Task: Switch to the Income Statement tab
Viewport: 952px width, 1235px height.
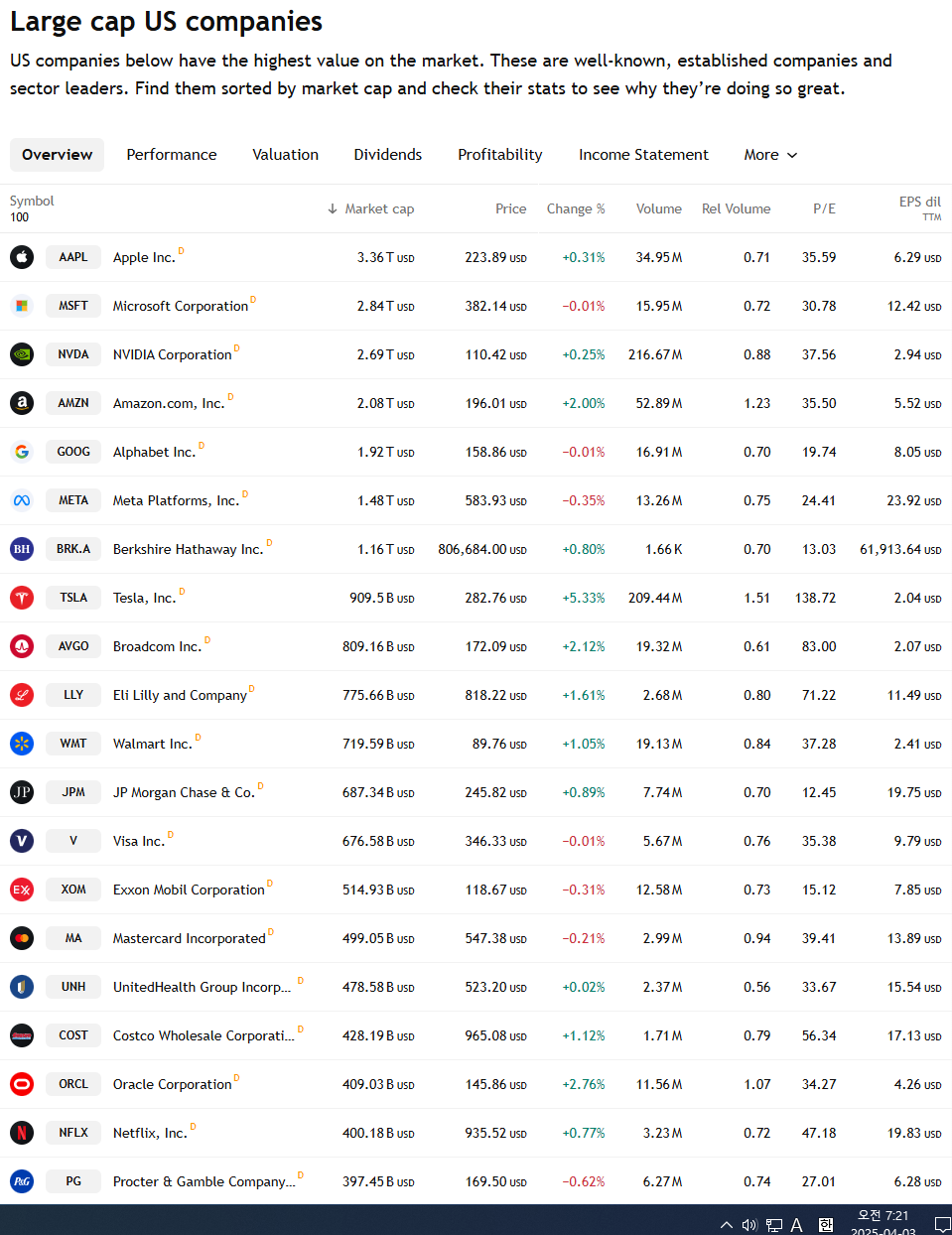Action: click(643, 155)
